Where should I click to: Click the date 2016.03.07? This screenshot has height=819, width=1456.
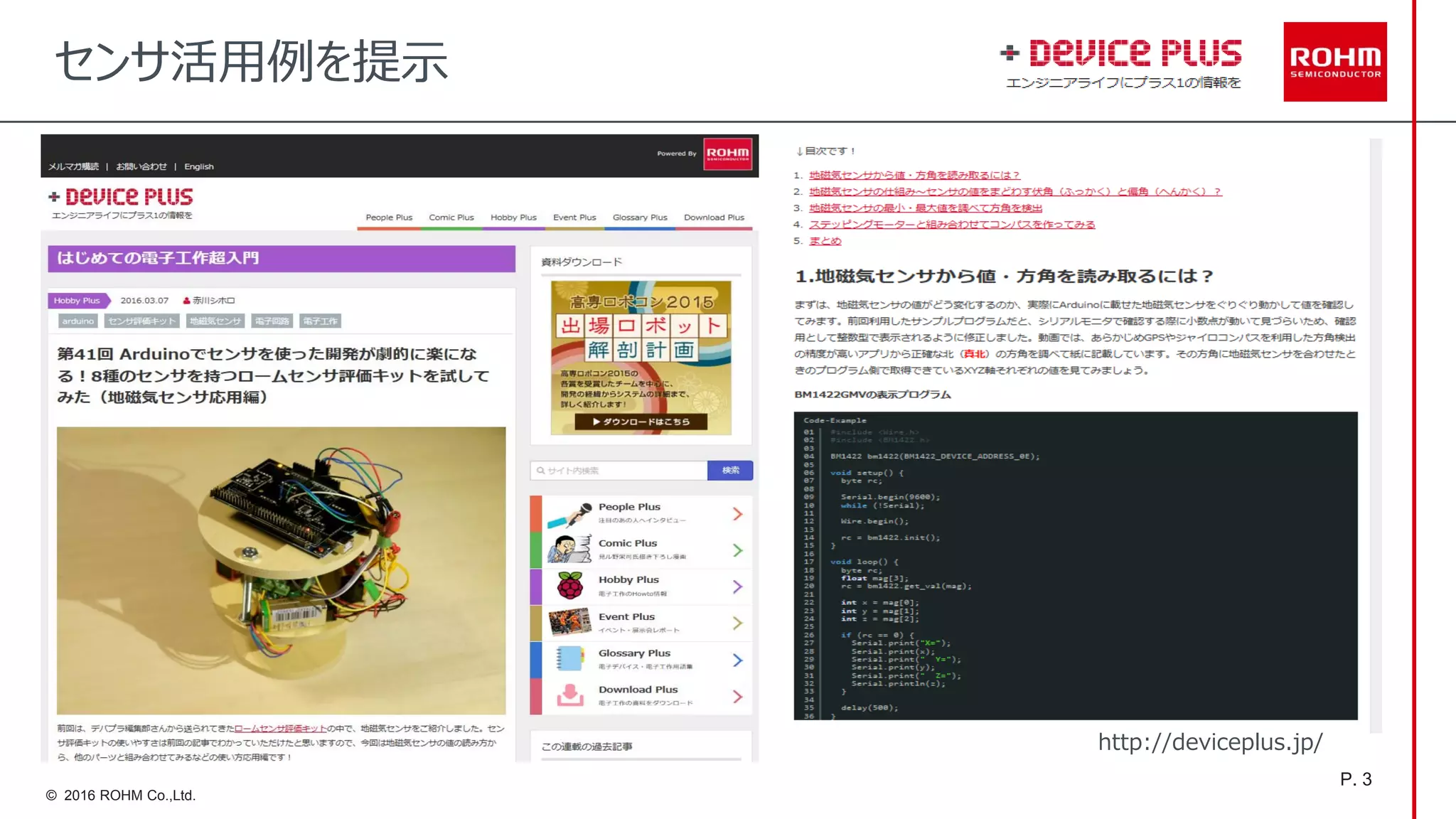pyautogui.click(x=144, y=301)
